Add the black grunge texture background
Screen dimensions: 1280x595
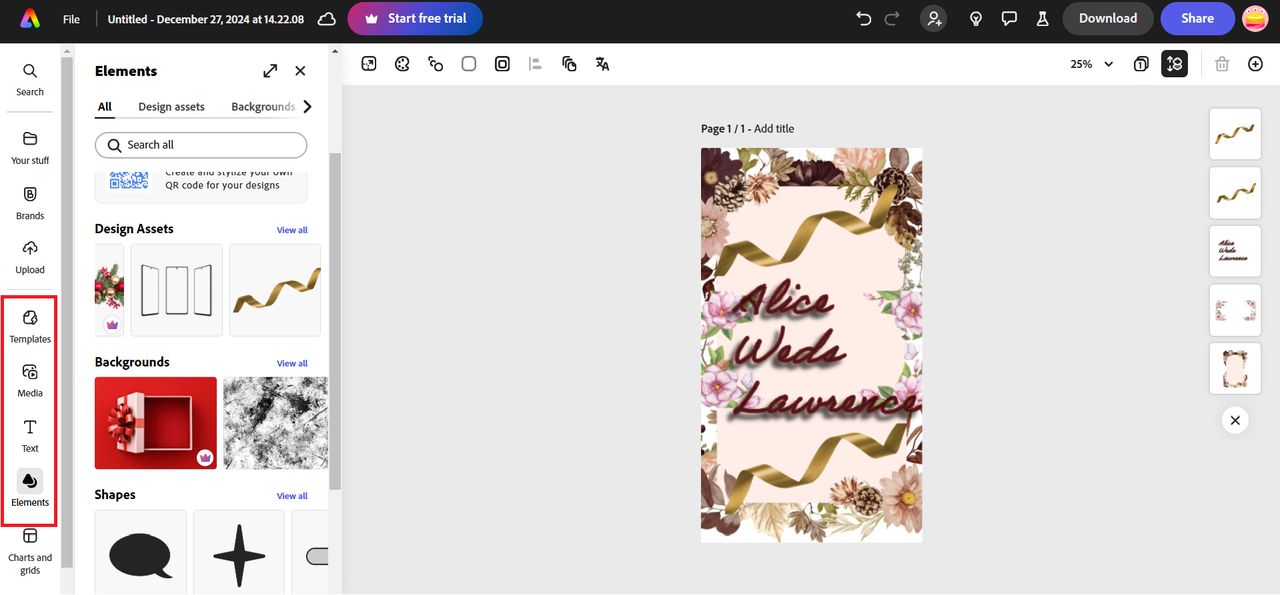pyautogui.click(x=275, y=423)
